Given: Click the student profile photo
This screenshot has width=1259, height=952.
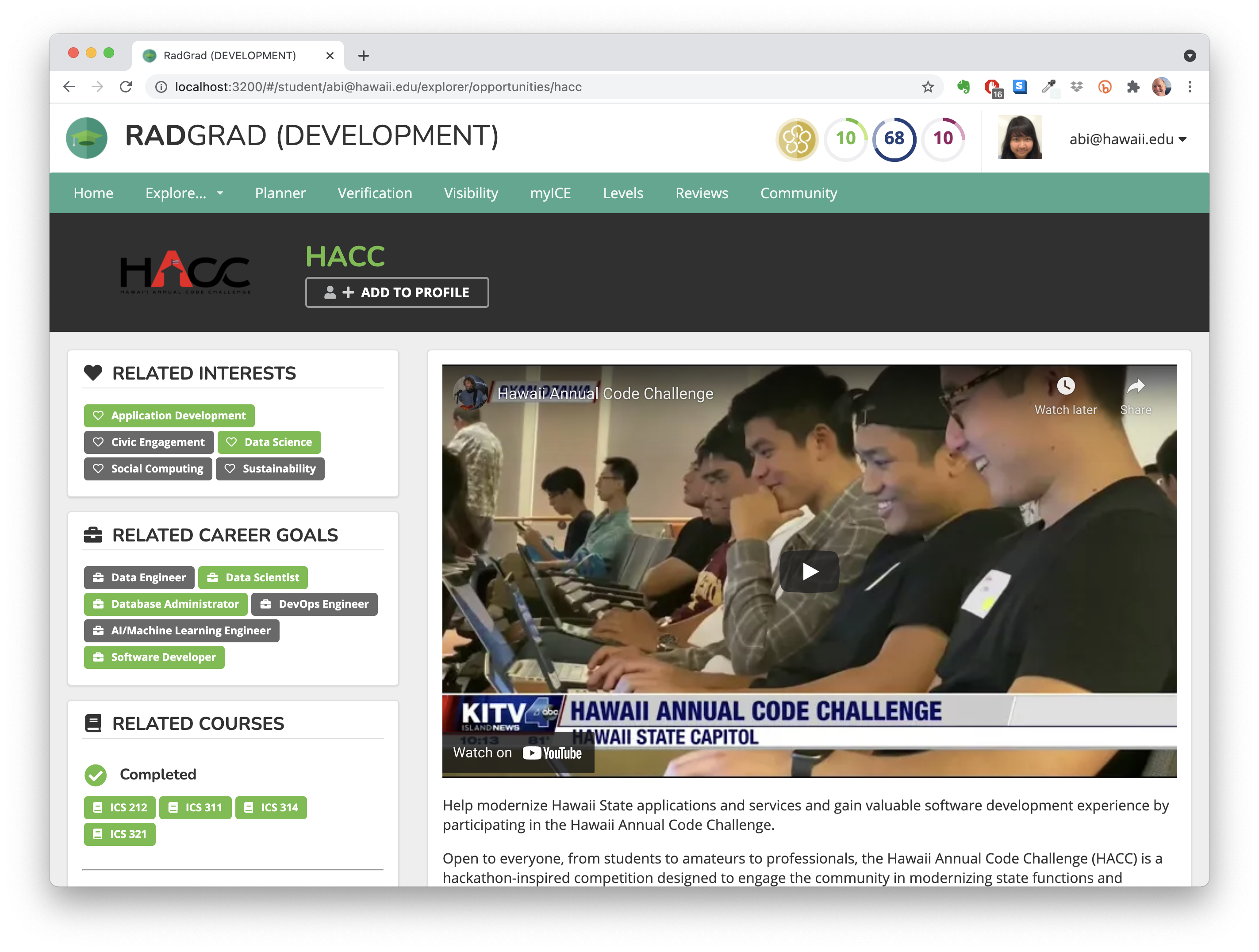Looking at the screenshot, I should click(x=1020, y=137).
